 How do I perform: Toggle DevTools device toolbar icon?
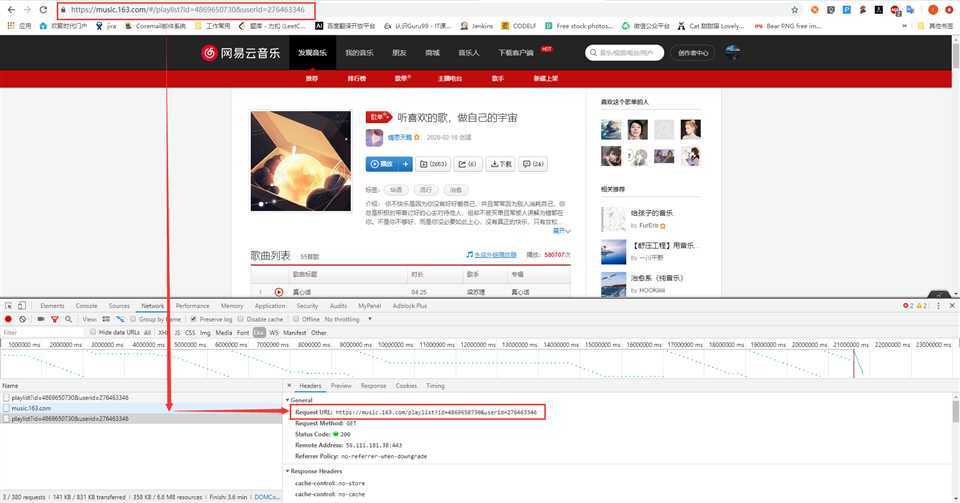(21, 306)
